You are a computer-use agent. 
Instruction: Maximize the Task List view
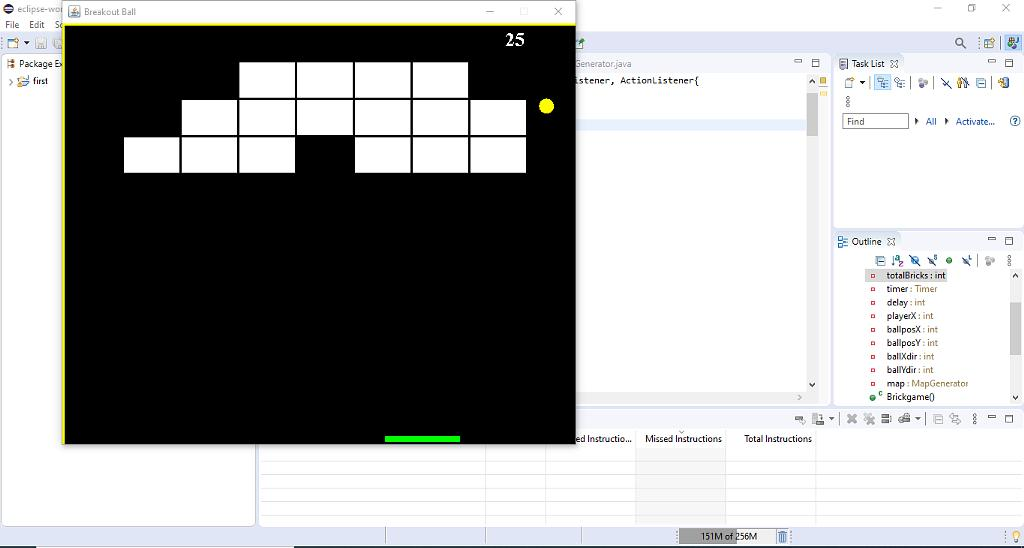[x=1009, y=63]
